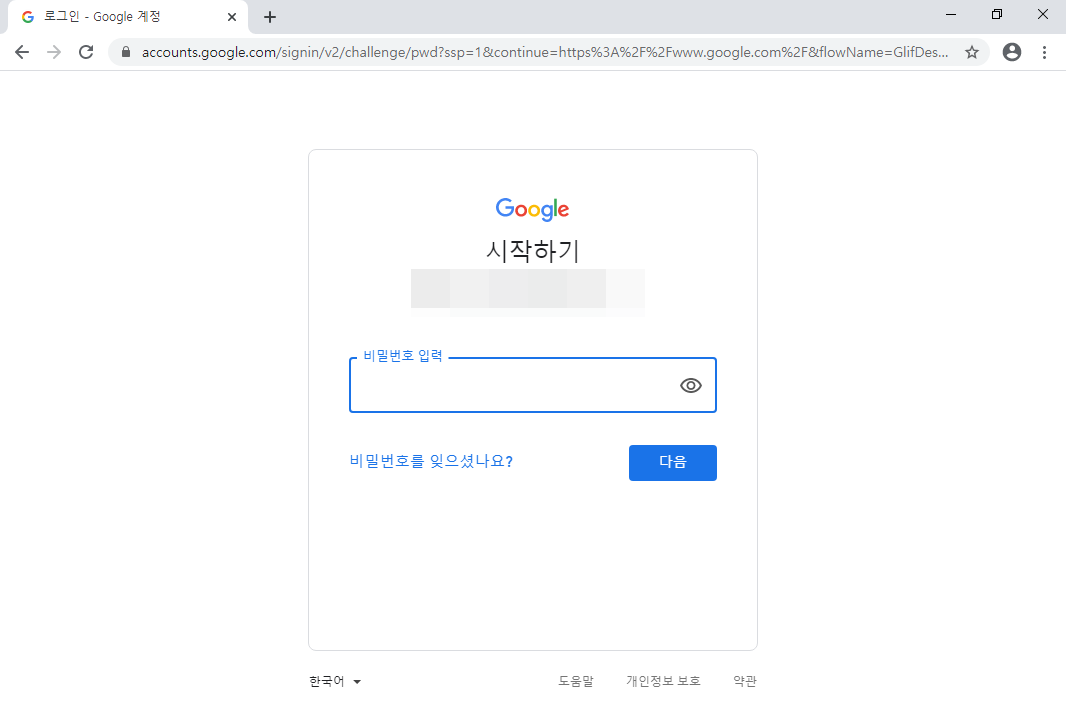Focus the 비밀번호 입력 password field
The image size is (1066, 728).
pos(533,385)
